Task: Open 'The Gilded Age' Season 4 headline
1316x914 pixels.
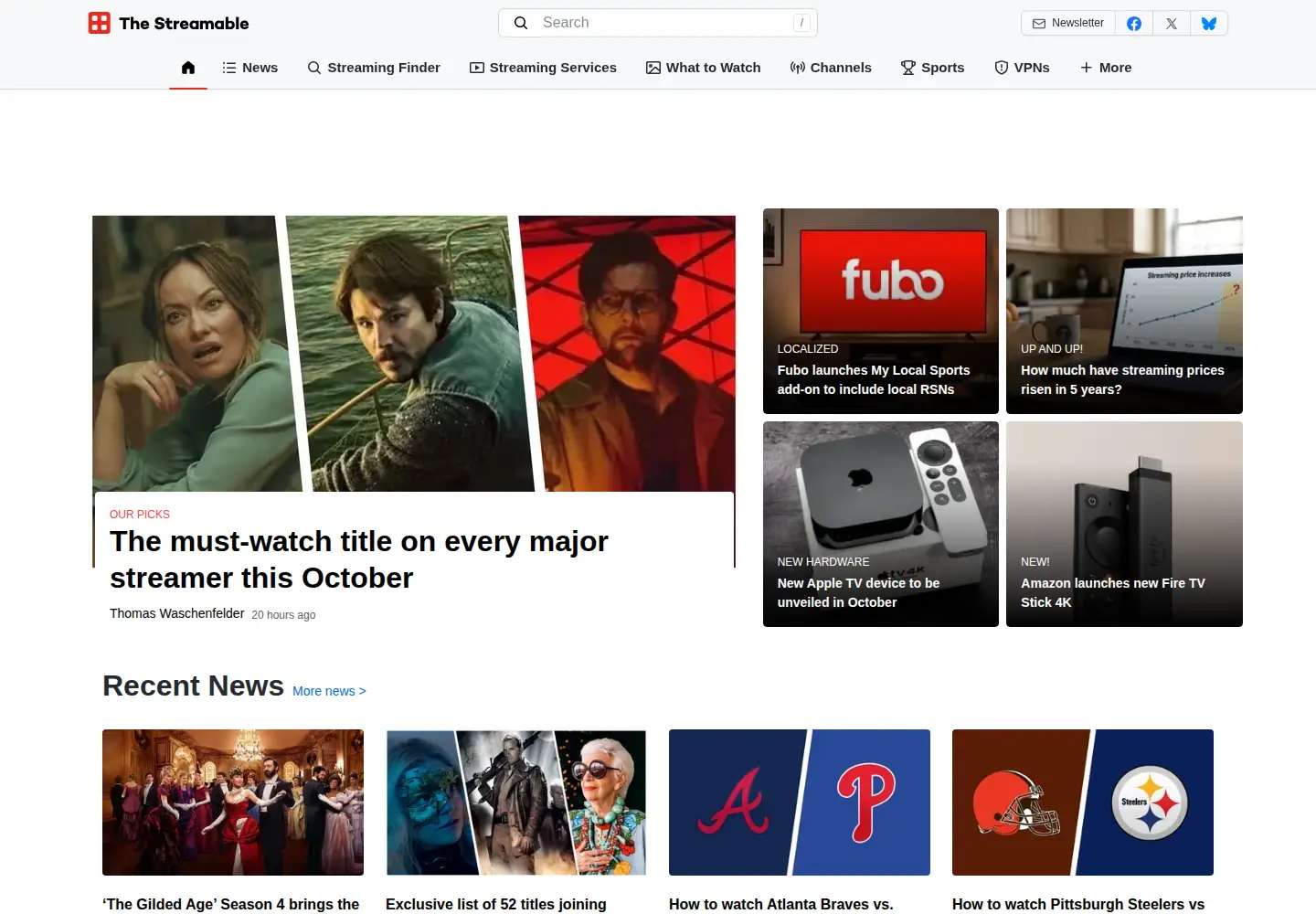Action: pos(231,904)
